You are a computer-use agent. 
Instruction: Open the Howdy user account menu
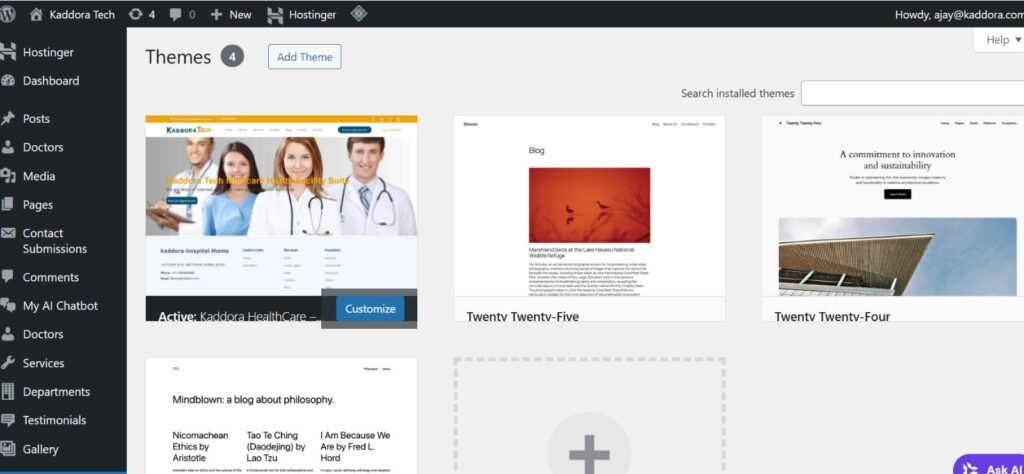click(957, 15)
